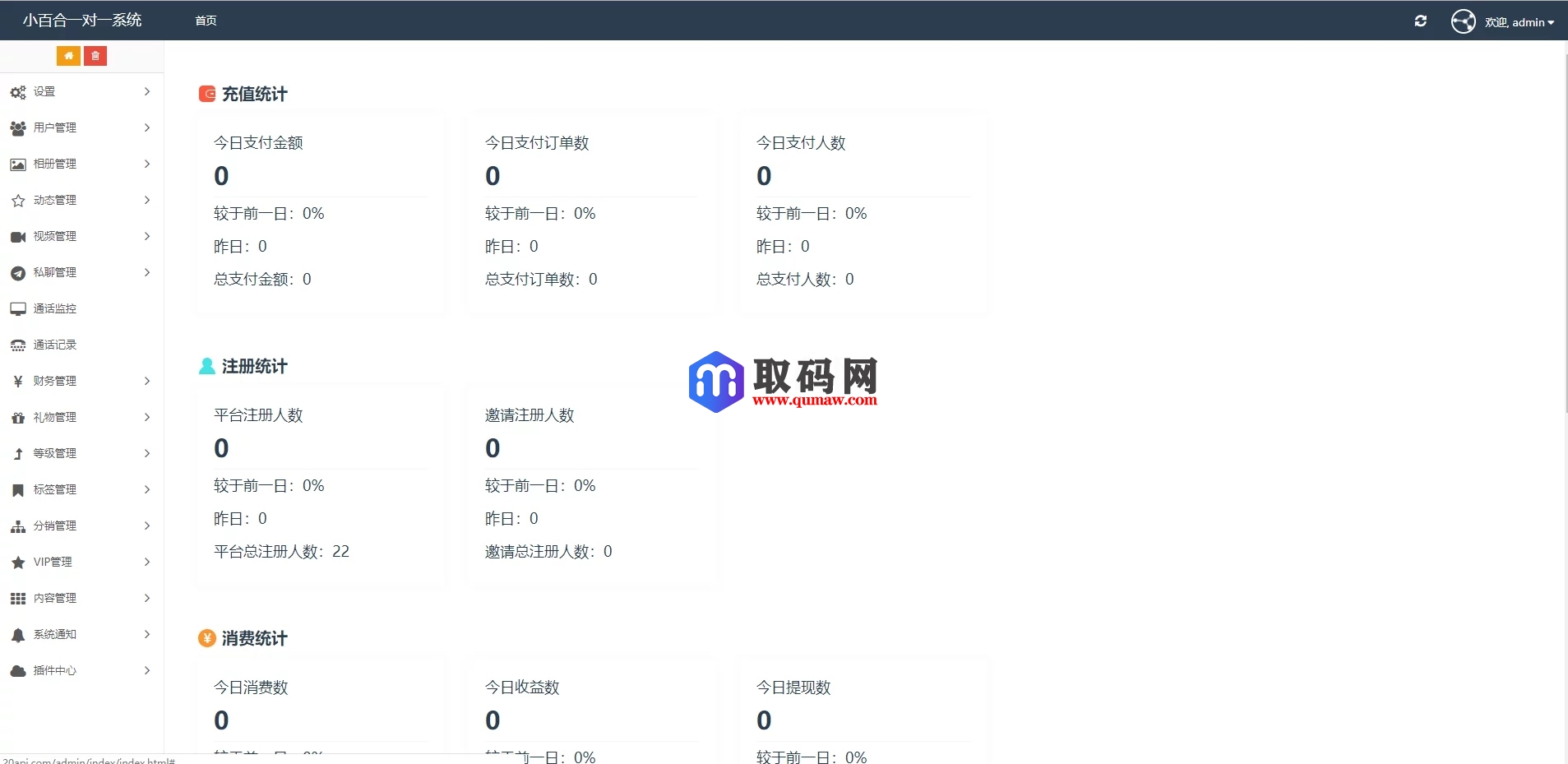Expand the VIP管理 menu chevron
1568x764 pixels.
(x=146, y=562)
